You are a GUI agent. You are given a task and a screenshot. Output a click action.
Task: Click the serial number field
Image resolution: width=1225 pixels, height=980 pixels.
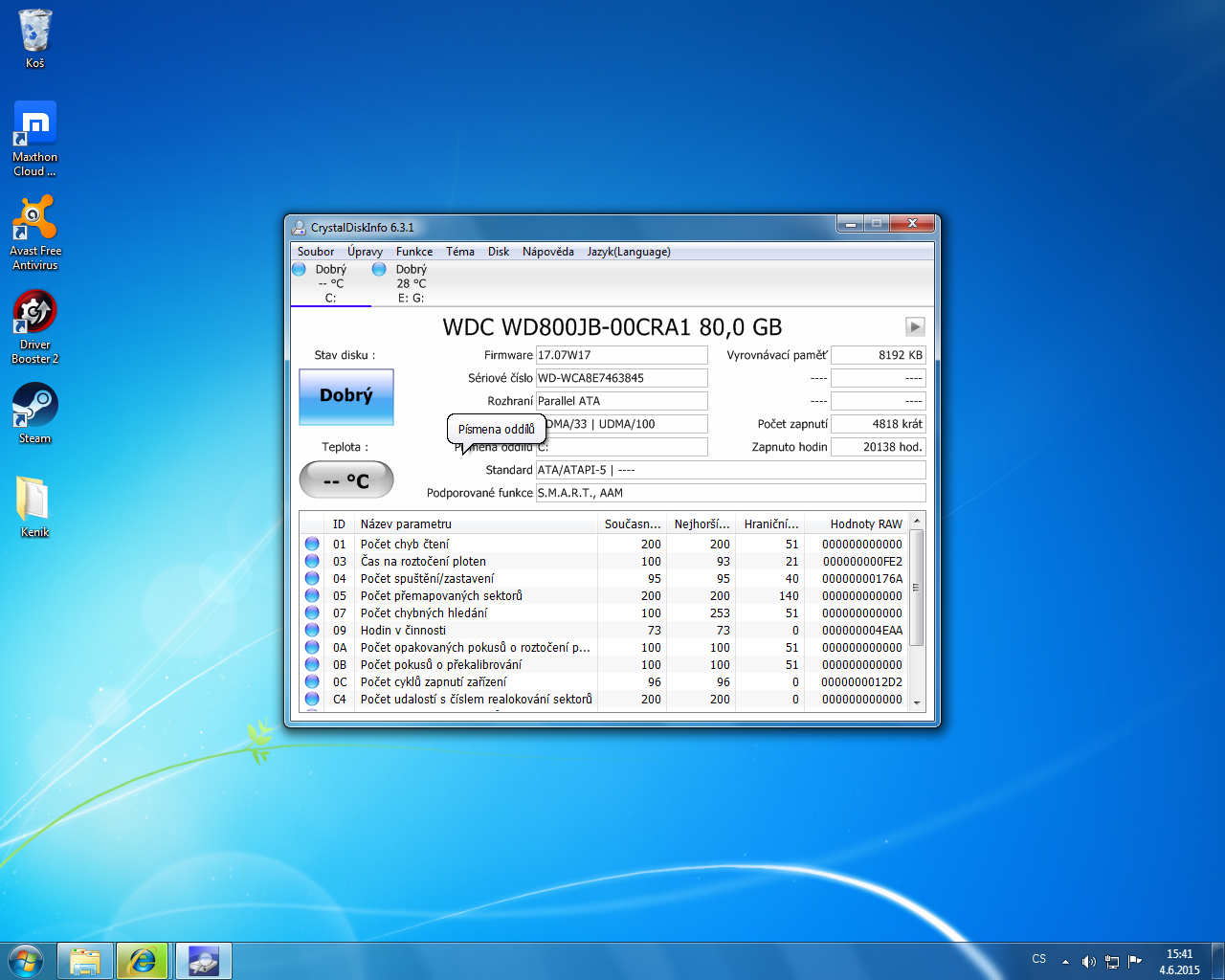point(622,378)
